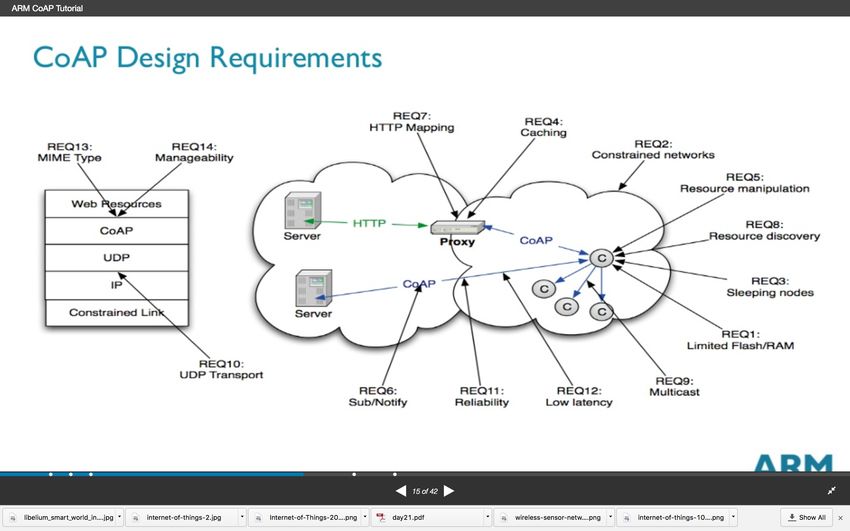This screenshot has width=850, height=531.
Task: Click the 'REQ13: MIME Type' label
Action: click(69, 152)
